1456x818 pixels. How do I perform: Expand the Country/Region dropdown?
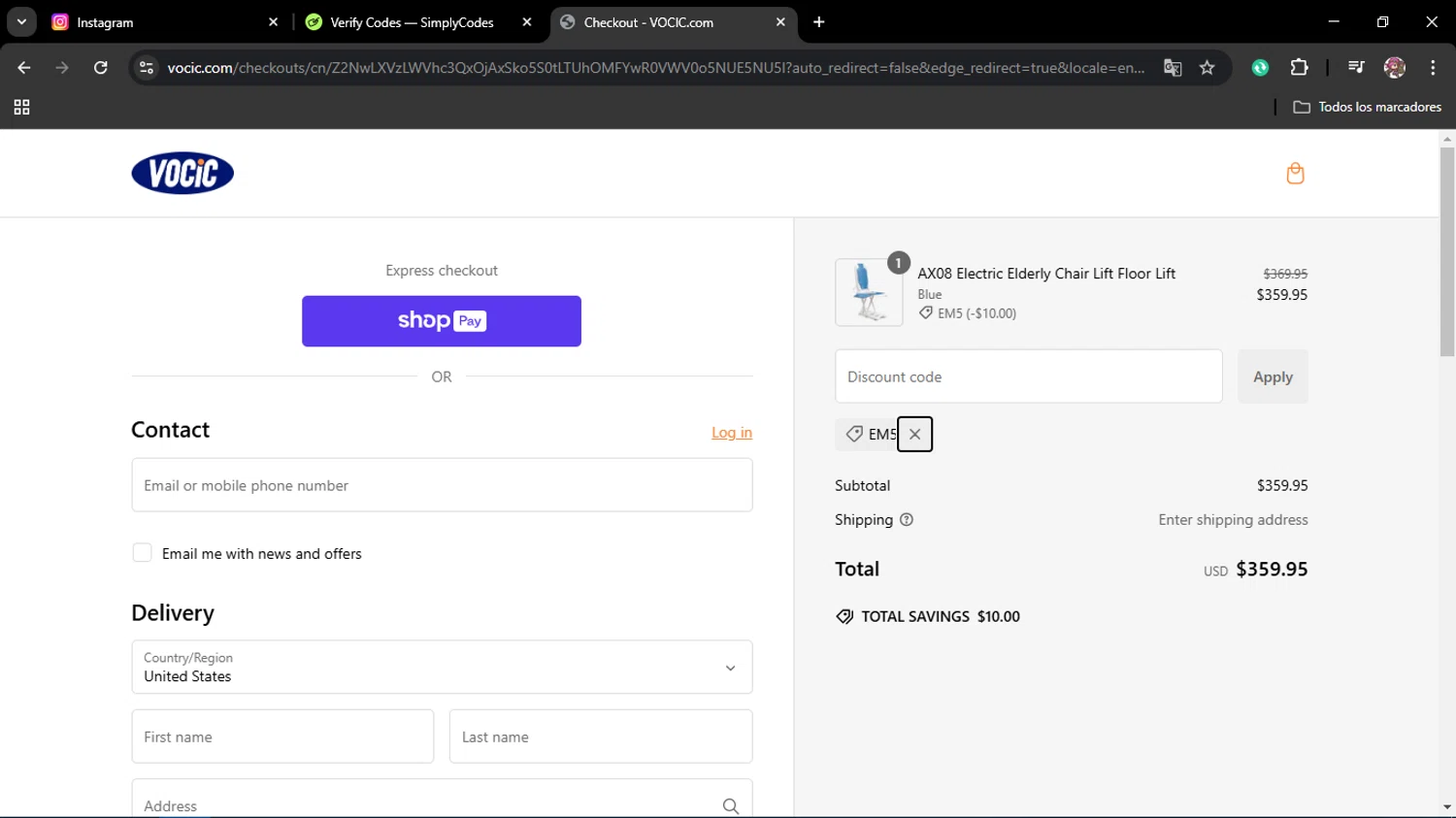point(442,667)
